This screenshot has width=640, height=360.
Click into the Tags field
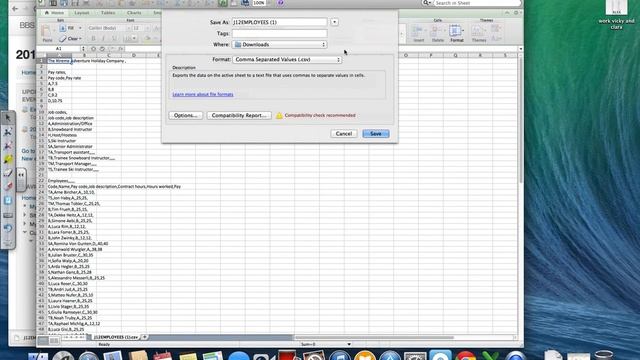(x=280, y=33)
